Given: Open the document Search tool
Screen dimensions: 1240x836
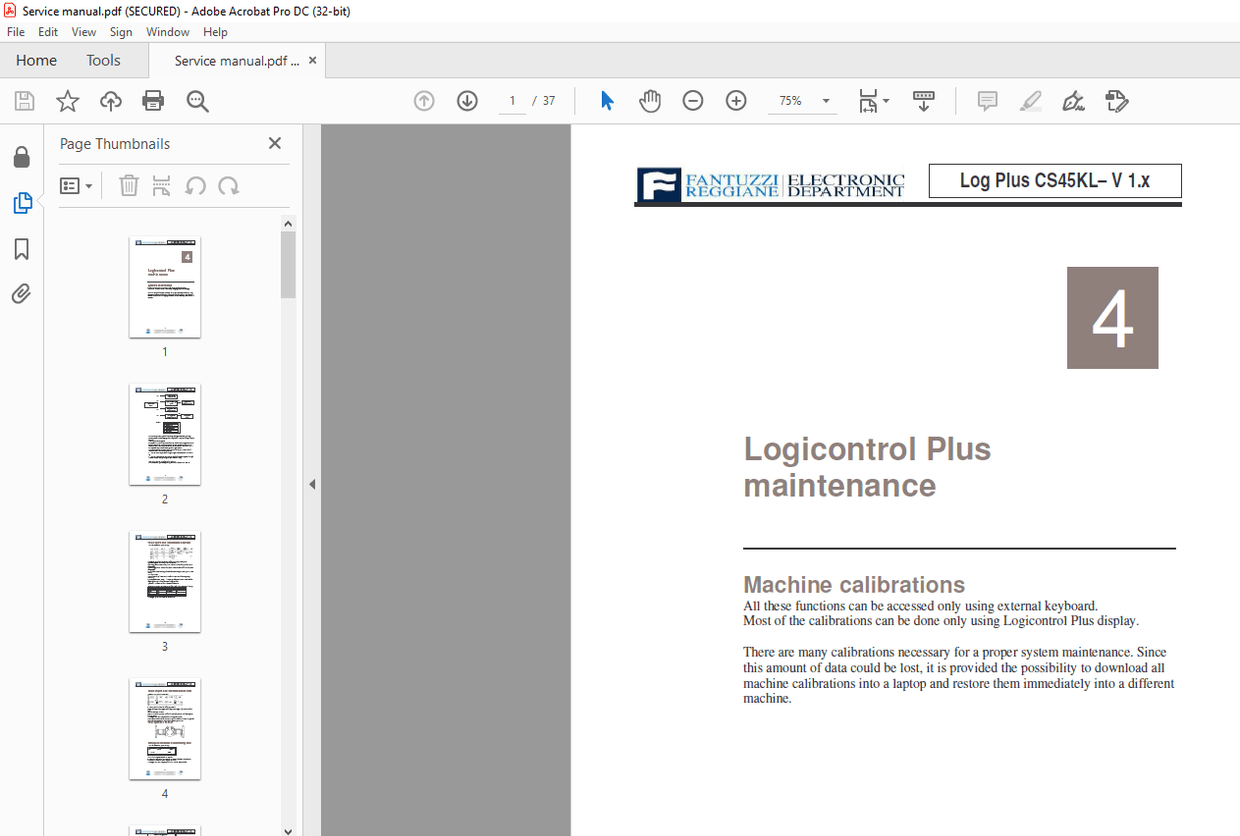Looking at the screenshot, I should click(197, 100).
